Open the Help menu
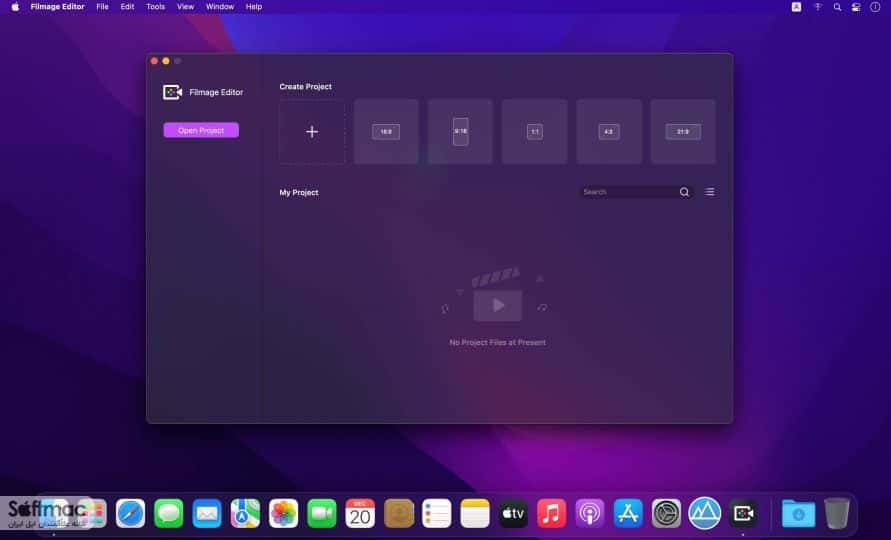The image size is (891, 540). point(254,7)
